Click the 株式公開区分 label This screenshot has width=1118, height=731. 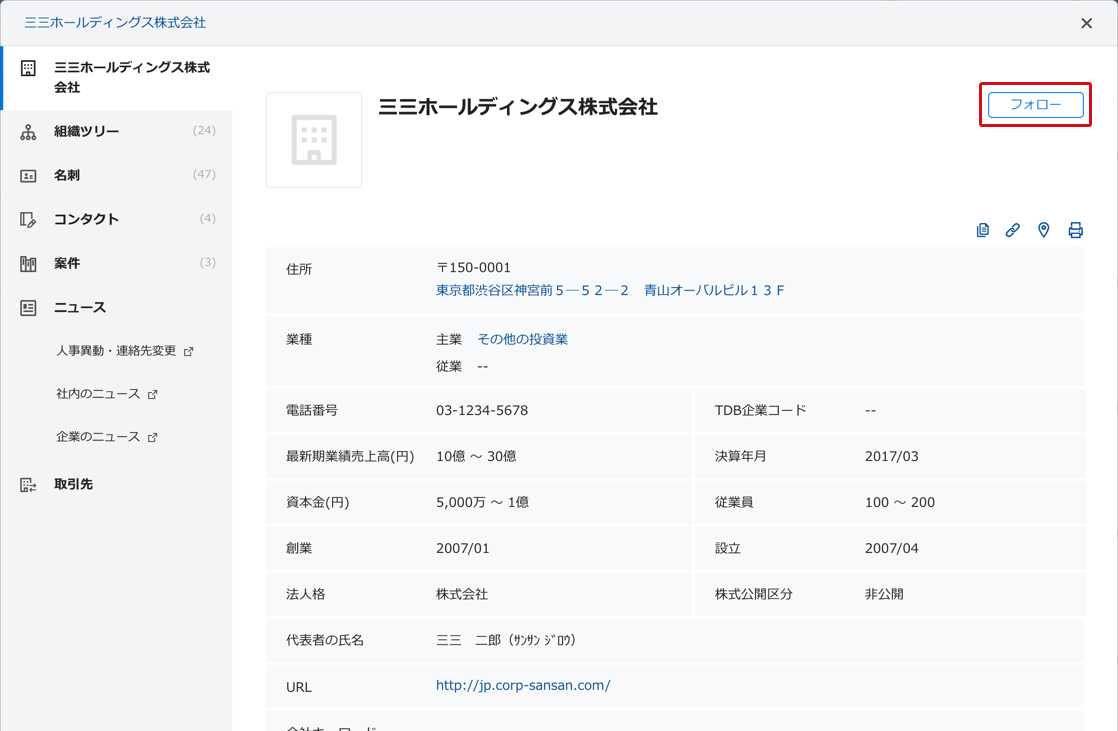pos(754,594)
